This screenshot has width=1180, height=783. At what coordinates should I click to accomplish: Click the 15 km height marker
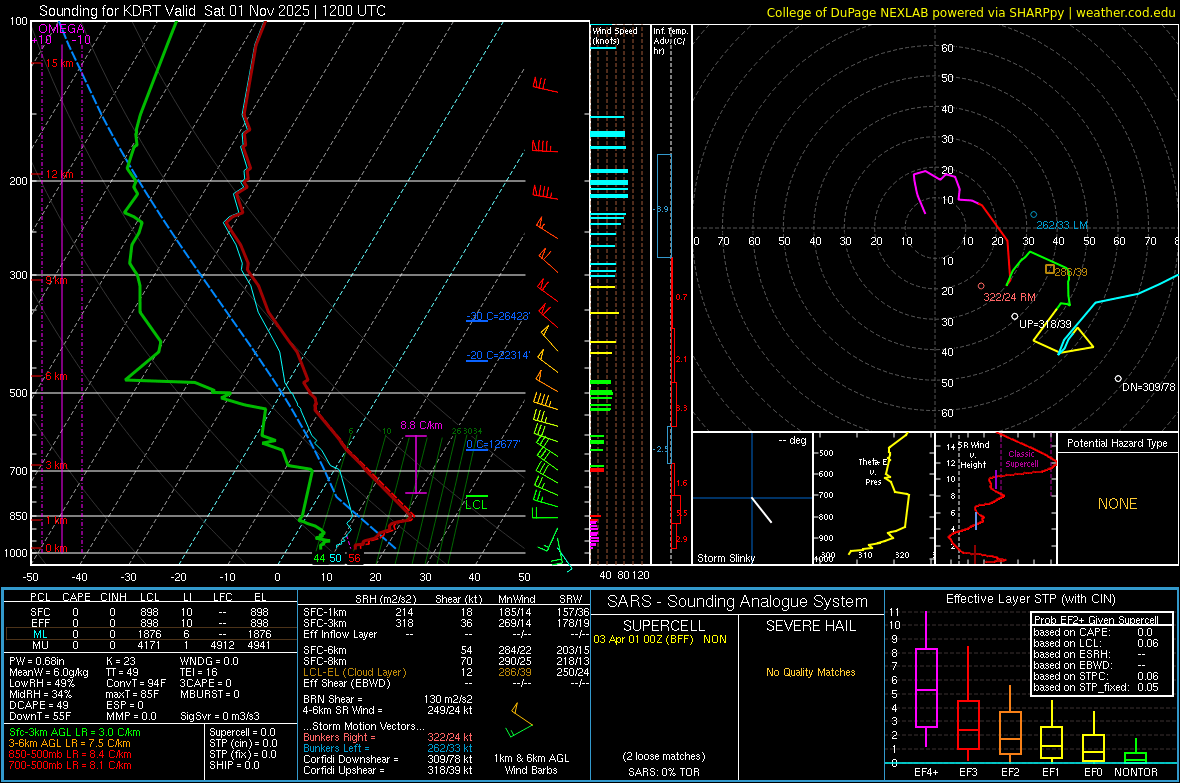tap(59, 63)
